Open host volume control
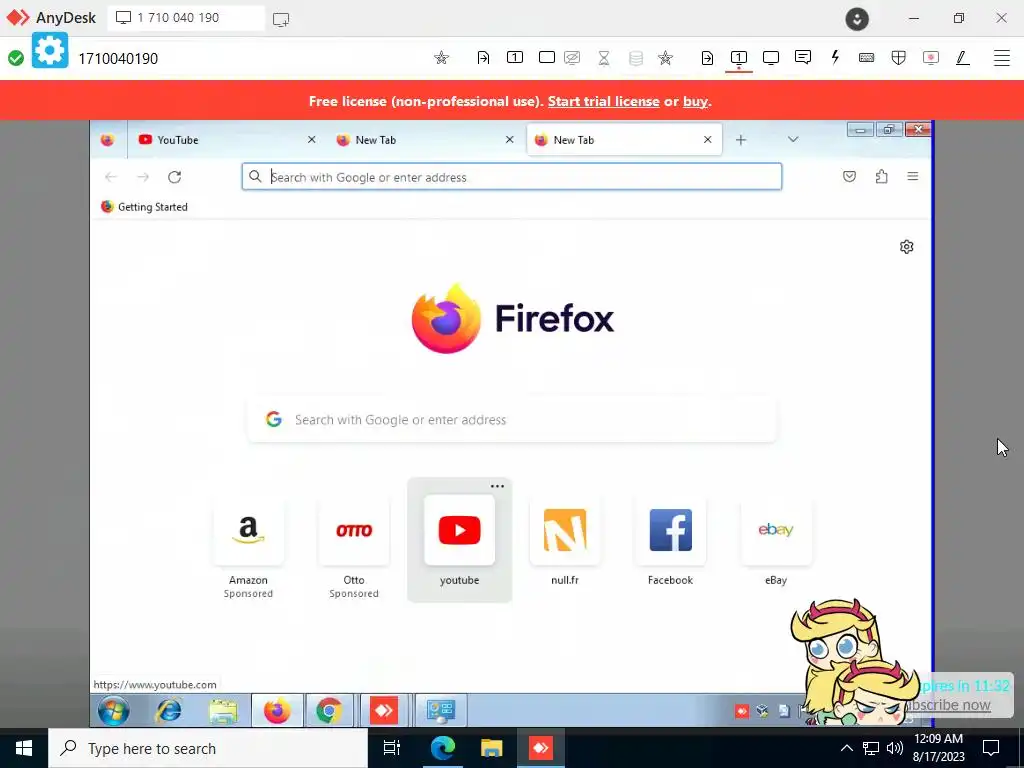Image resolution: width=1024 pixels, height=768 pixels. pos(895,748)
